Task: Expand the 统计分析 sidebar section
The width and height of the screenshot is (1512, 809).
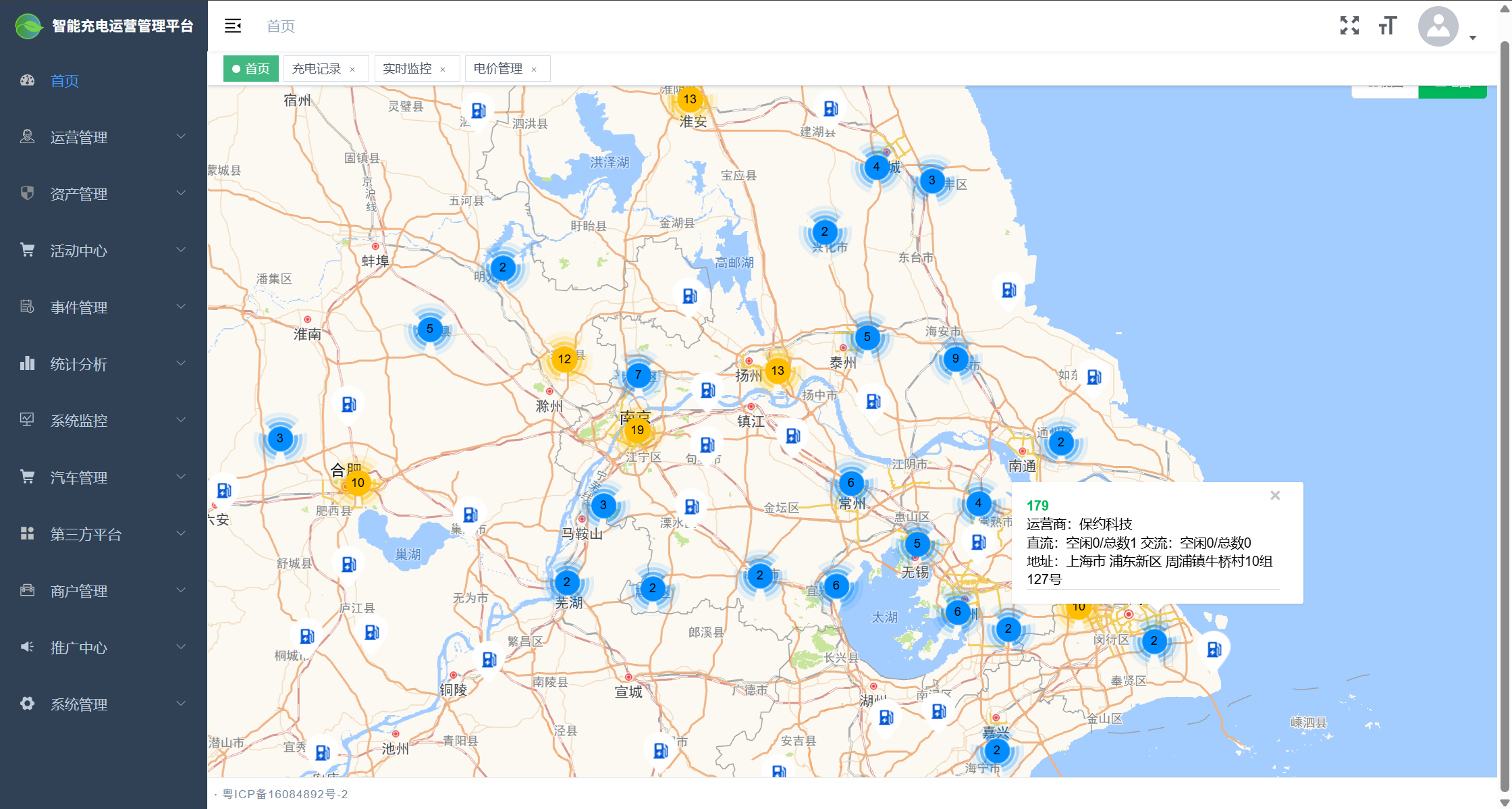Action: 103,364
